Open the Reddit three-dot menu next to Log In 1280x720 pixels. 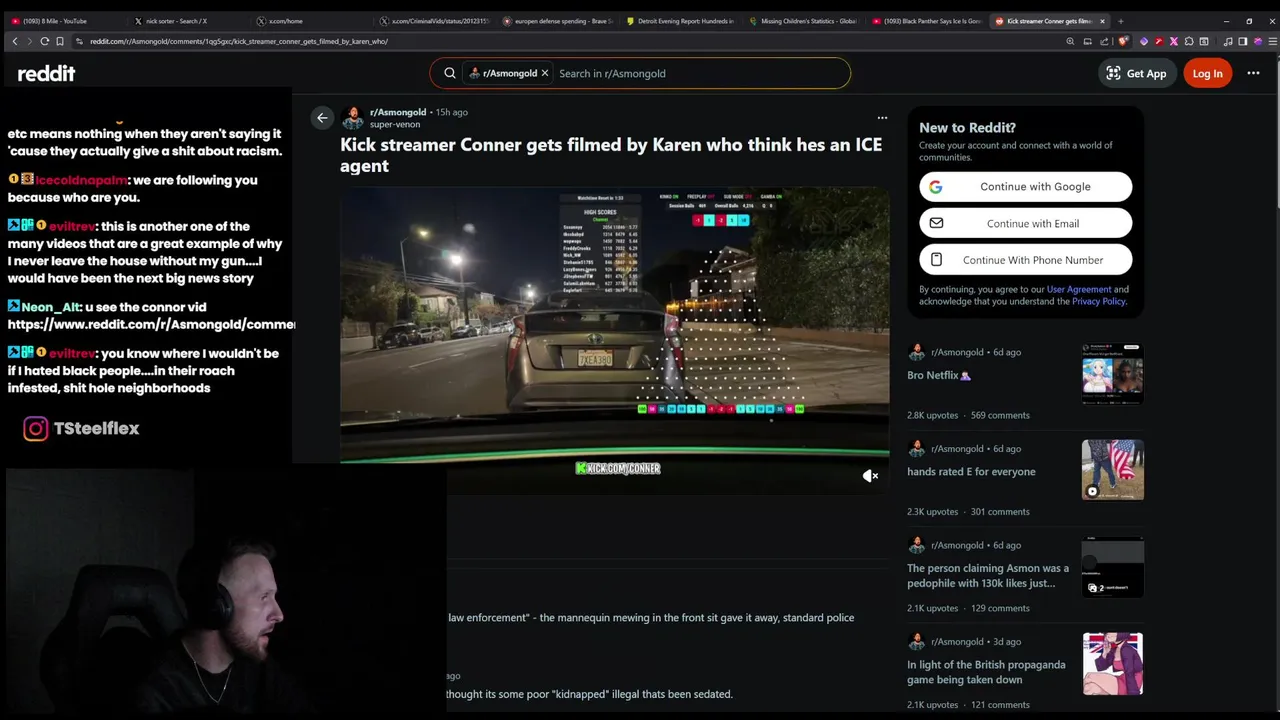pos(1253,73)
